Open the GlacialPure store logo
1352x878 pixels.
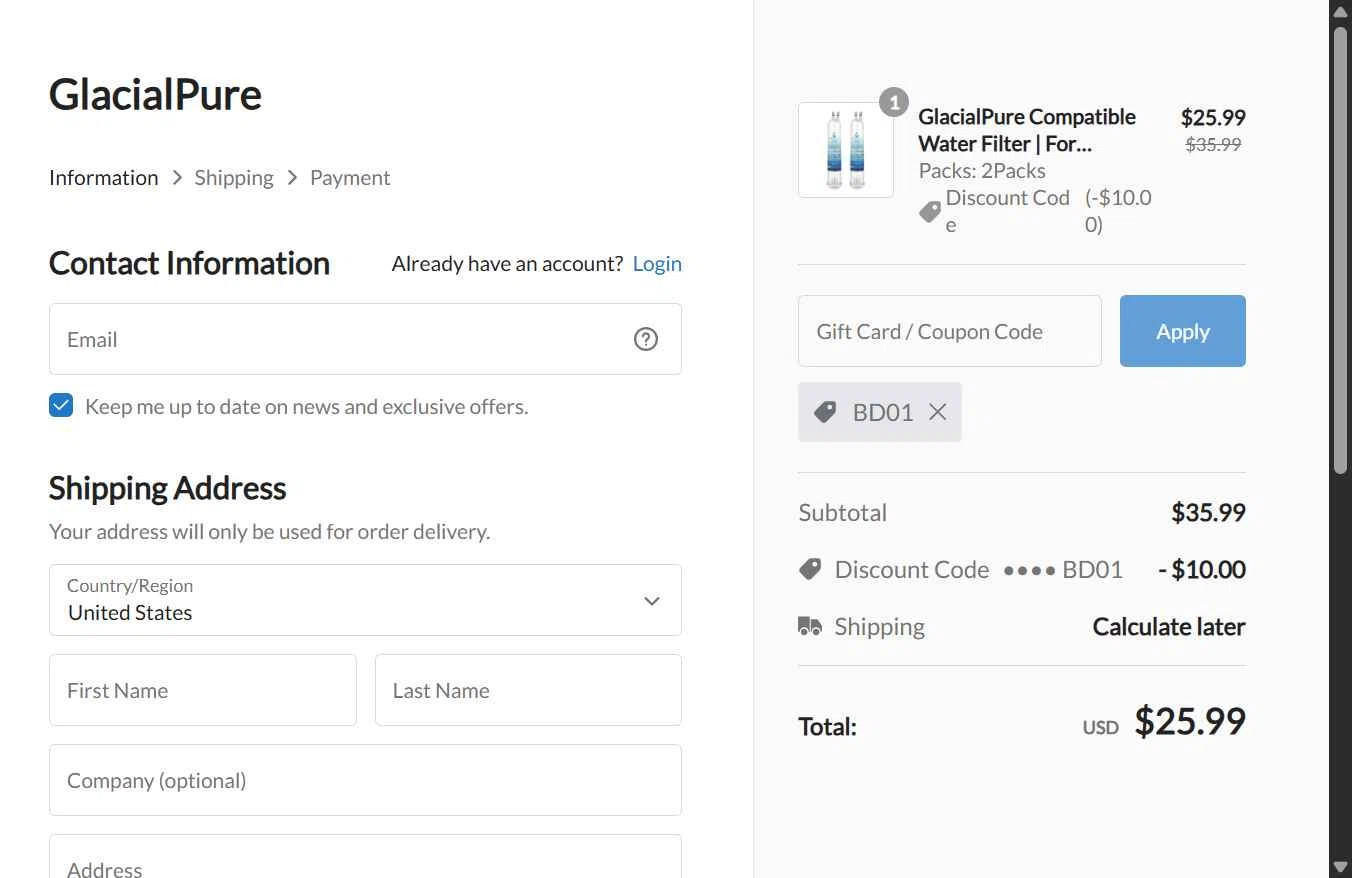pos(155,94)
